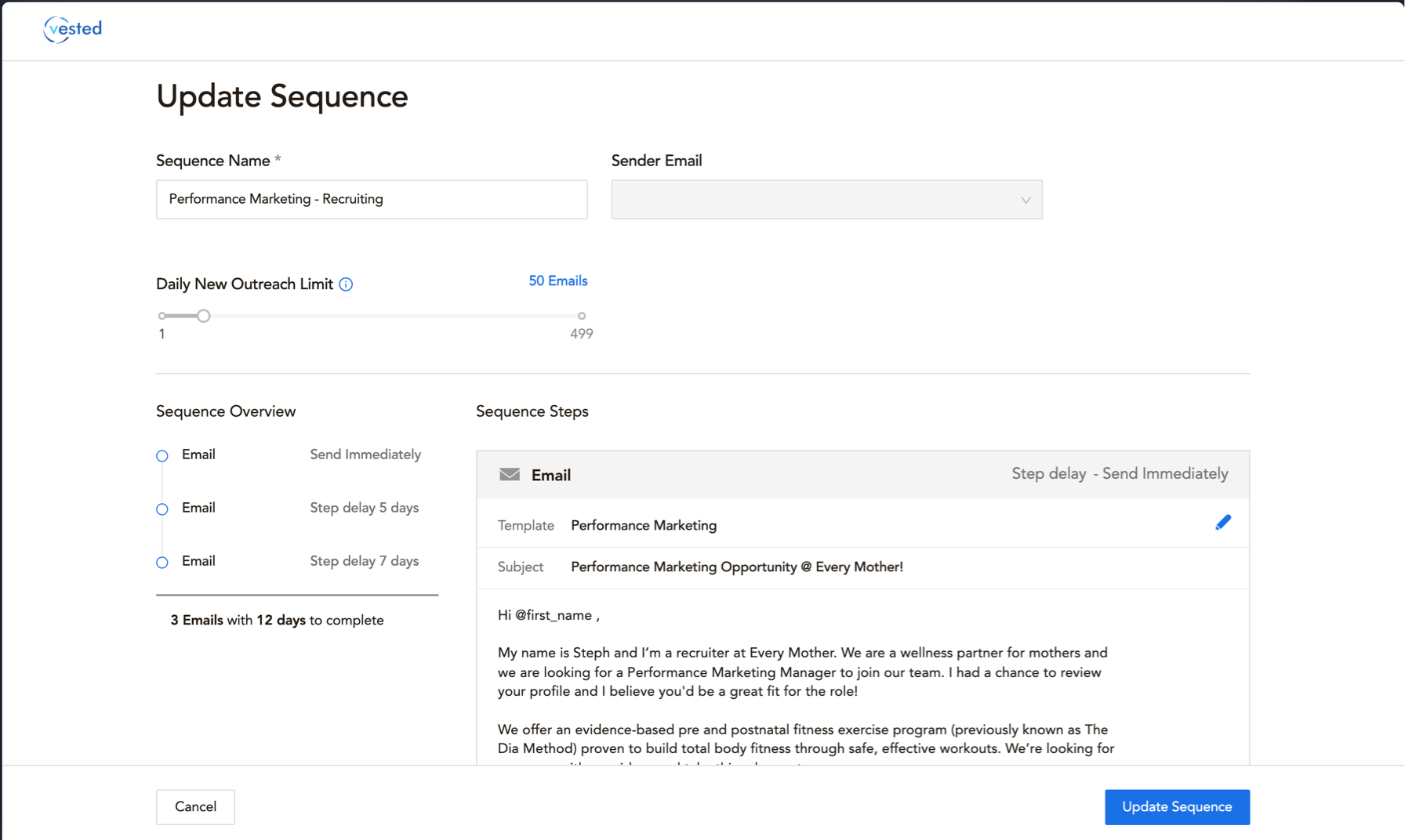Expand the Sender Email chevron arrow
1405x840 pixels.
point(1026,201)
